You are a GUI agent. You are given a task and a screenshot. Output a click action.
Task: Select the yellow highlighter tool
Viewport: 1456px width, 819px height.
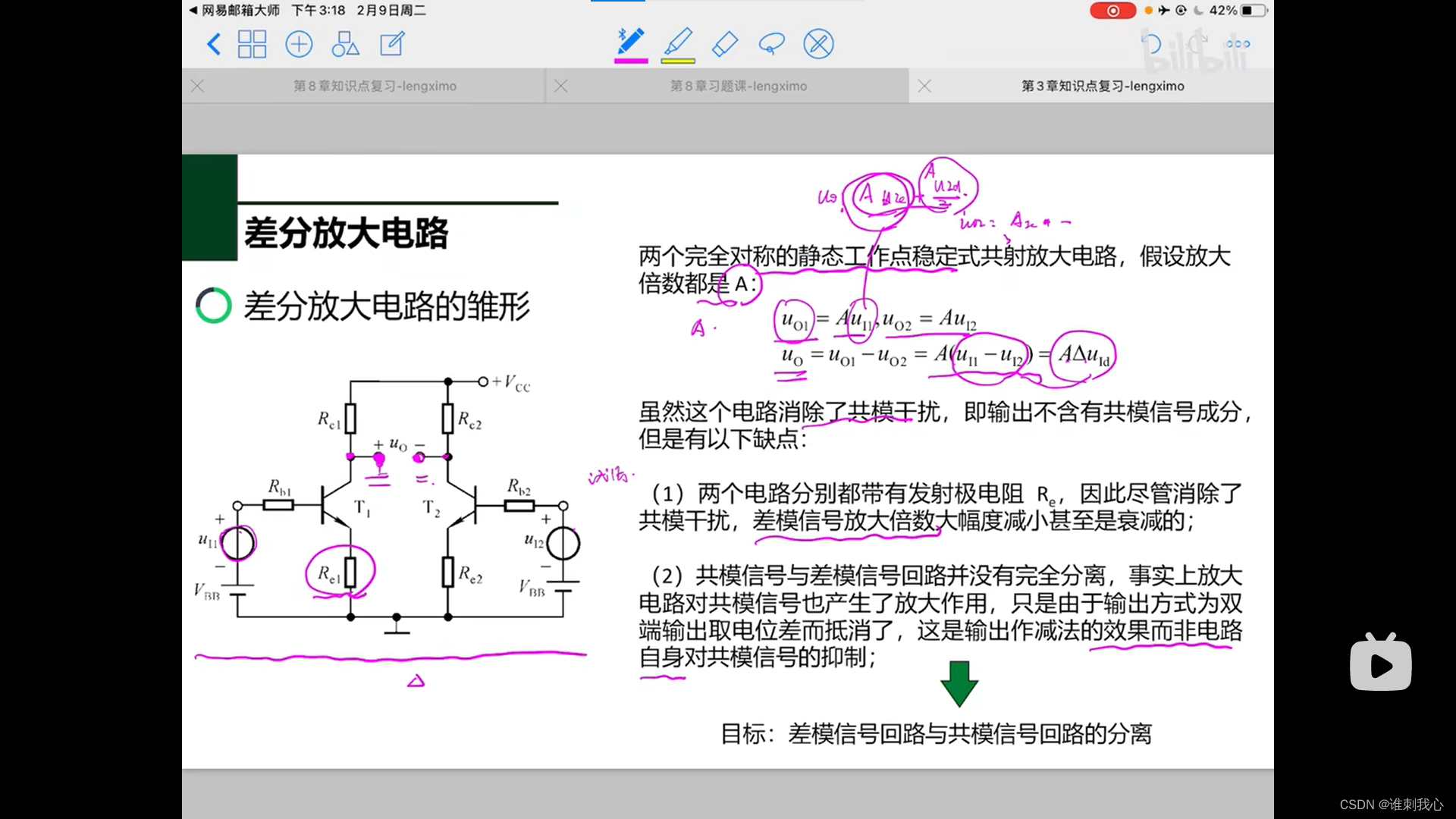tap(678, 44)
